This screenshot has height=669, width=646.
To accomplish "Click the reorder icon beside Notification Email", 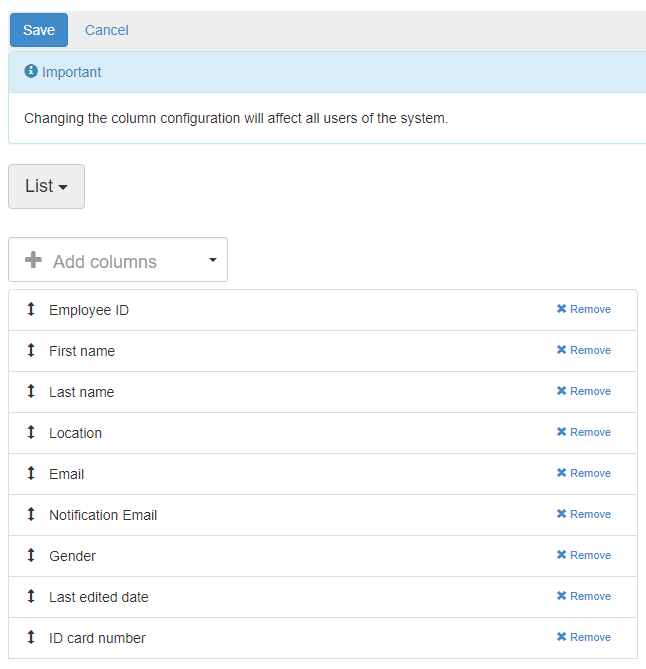I will click(31, 515).
